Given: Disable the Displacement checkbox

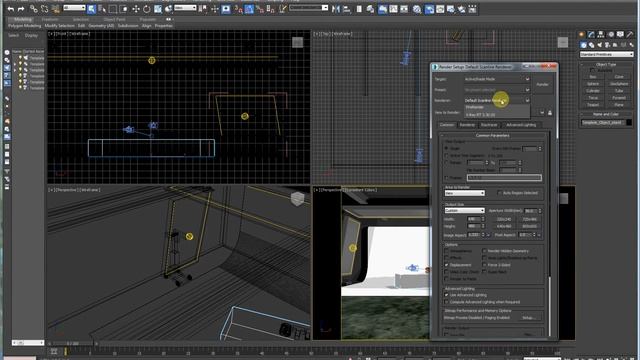Looking at the screenshot, I should pyautogui.click(x=447, y=265).
